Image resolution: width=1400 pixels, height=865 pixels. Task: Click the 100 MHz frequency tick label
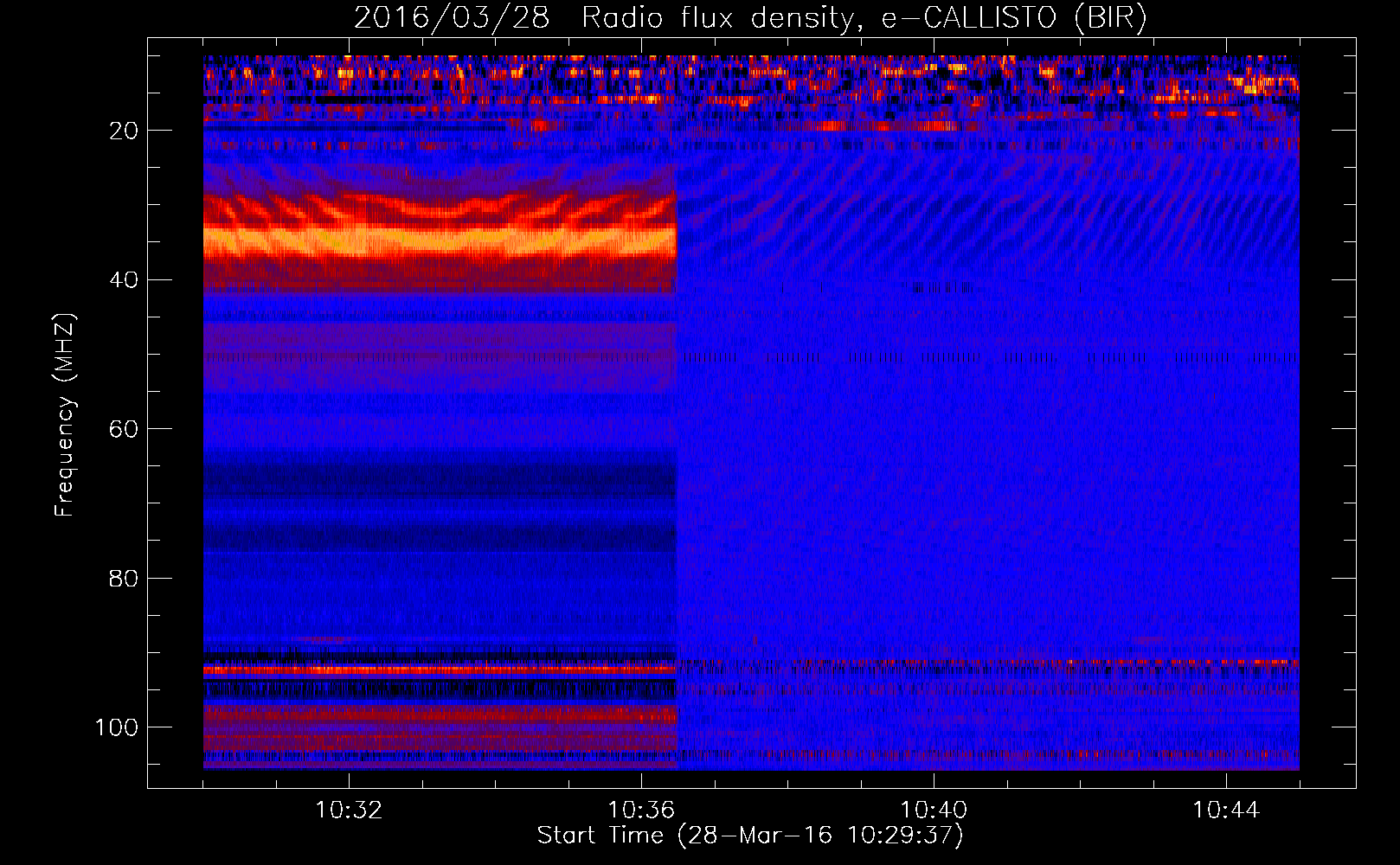click(x=117, y=727)
